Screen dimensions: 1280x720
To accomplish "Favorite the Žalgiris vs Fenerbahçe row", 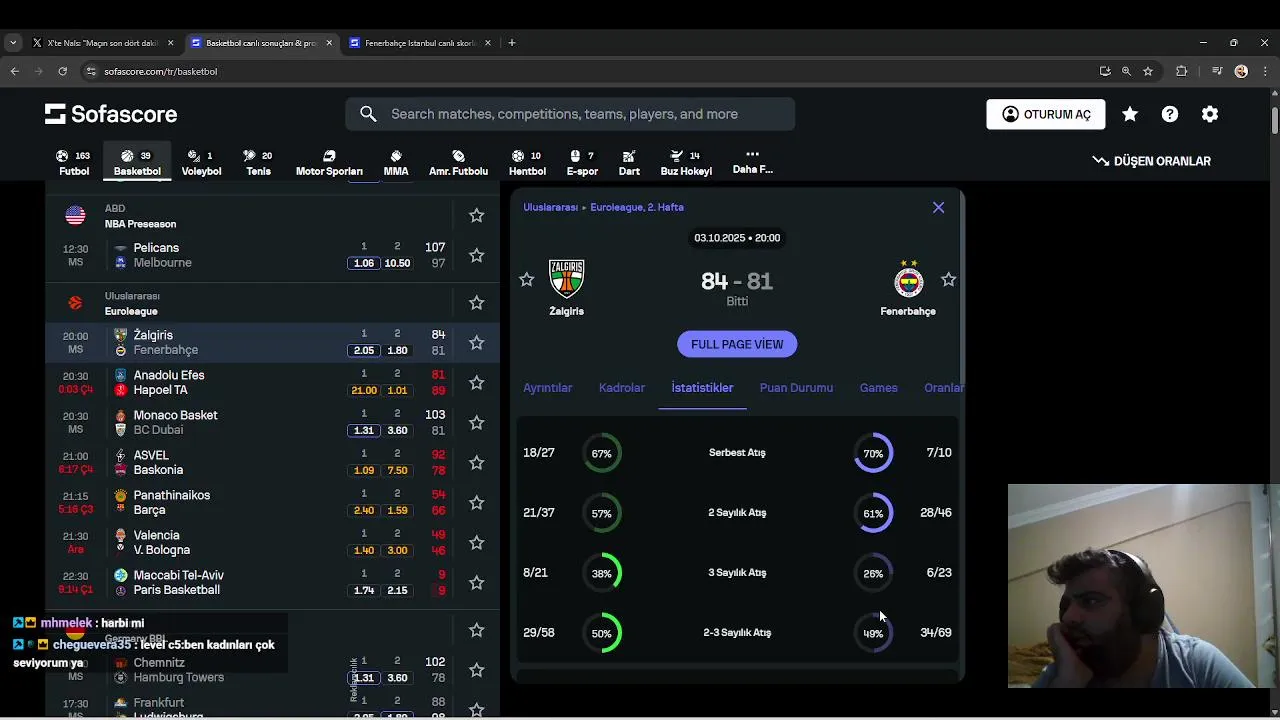I will (477, 343).
